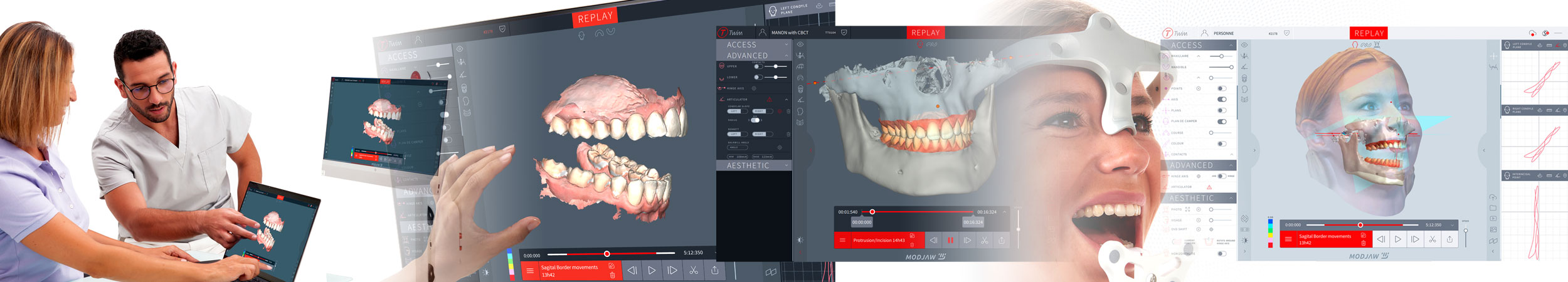The height and width of the screenshot is (282, 1568).
Task: Click scissors cut icon in Protrusion/Incision bar
Action: coord(984,240)
